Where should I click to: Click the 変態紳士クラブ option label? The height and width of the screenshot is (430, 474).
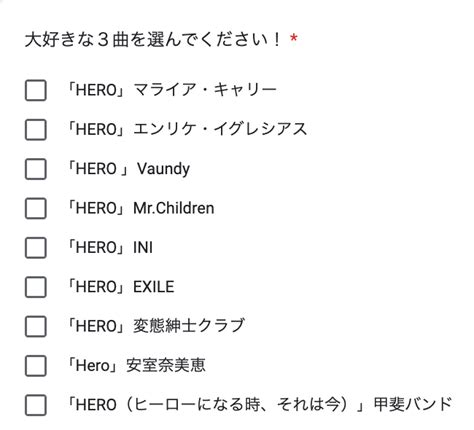click(155, 326)
